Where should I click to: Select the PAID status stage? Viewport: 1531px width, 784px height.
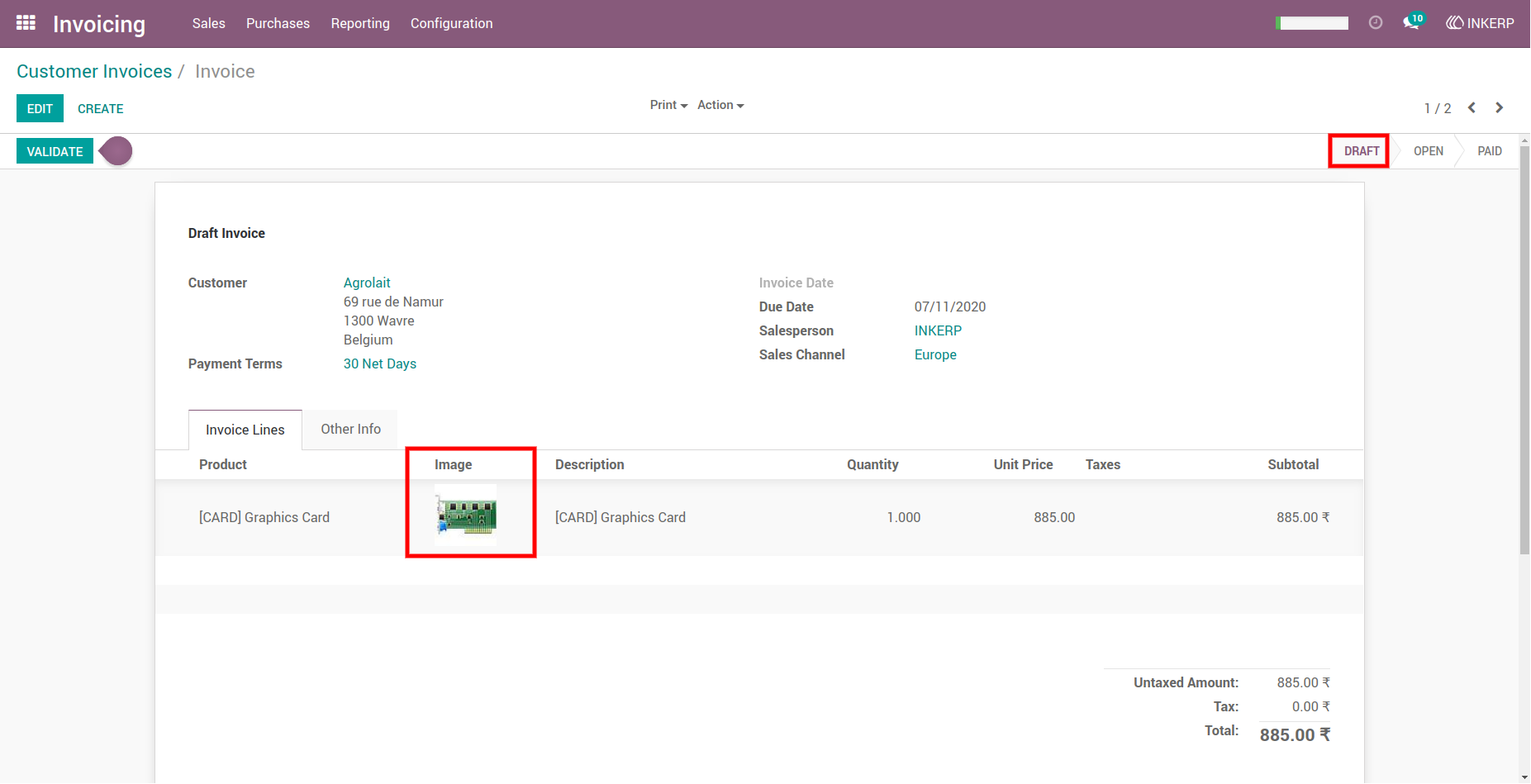(1490, 151)
